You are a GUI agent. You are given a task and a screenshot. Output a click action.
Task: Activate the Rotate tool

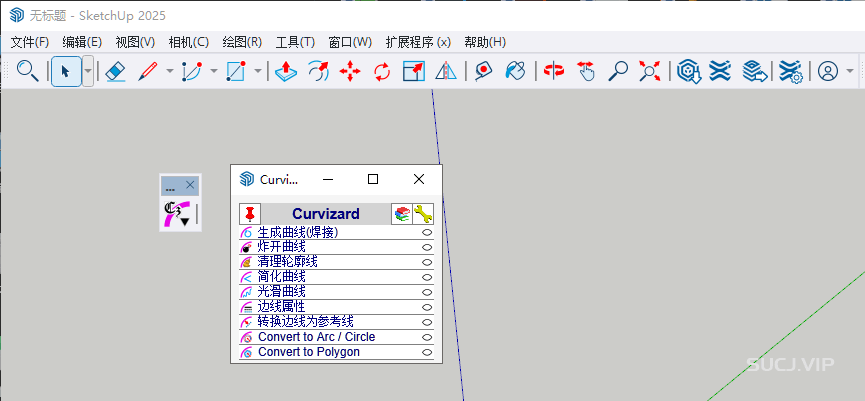coord(382,71)
